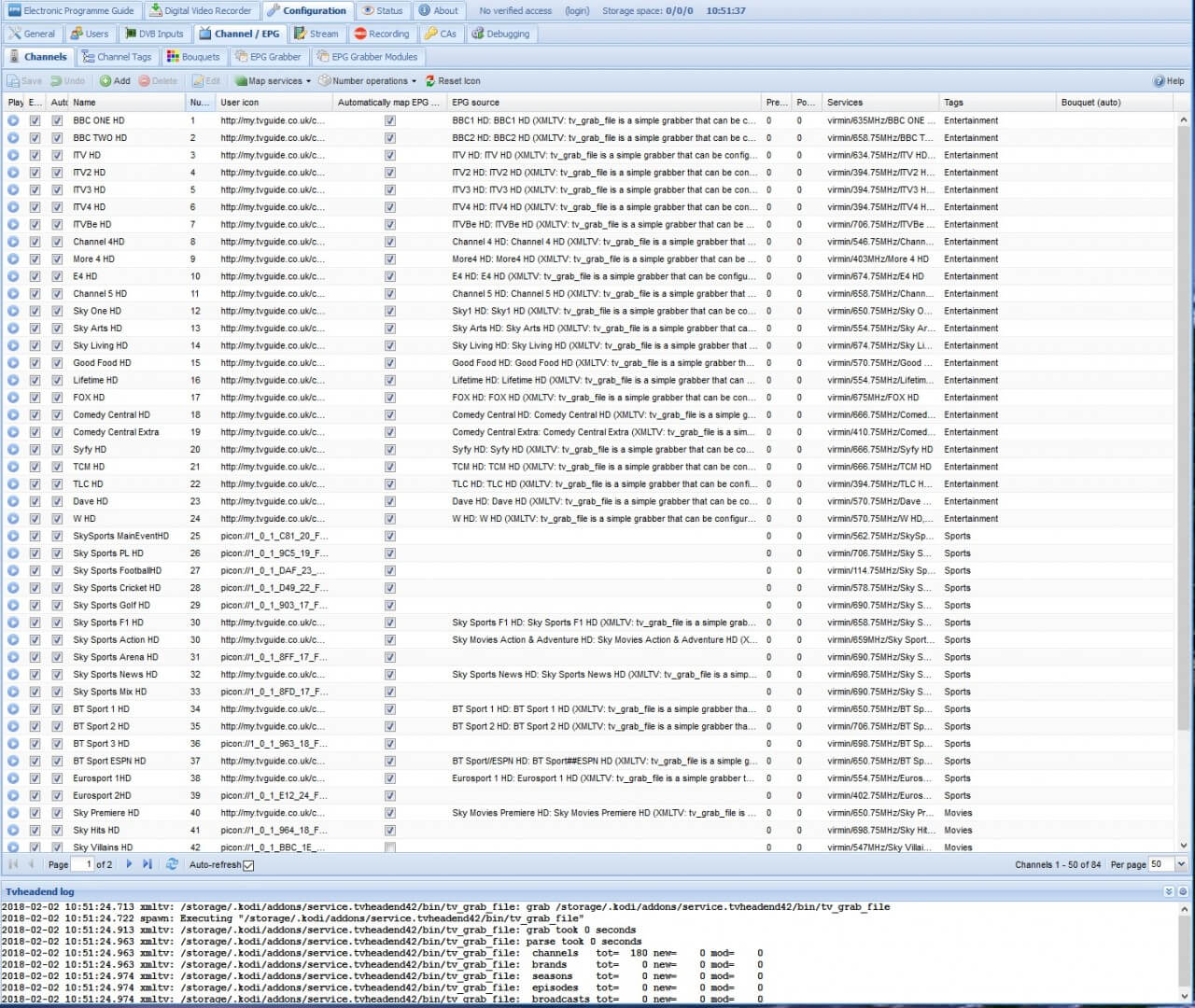Uncheck enabled checkbox for ITV HD

(35, 155)
